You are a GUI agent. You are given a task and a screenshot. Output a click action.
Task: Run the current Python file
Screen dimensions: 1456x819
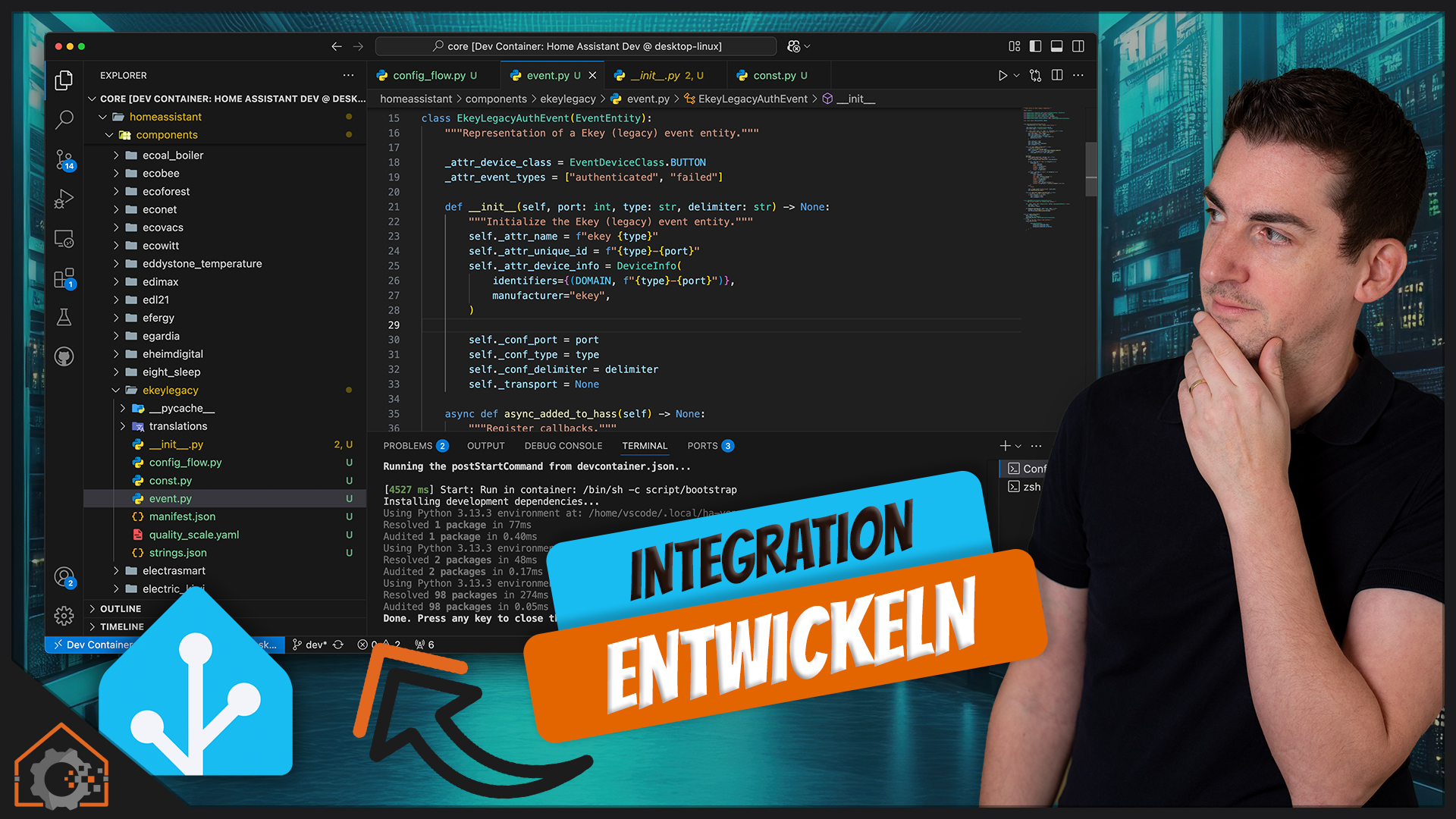coord(1001,75)
